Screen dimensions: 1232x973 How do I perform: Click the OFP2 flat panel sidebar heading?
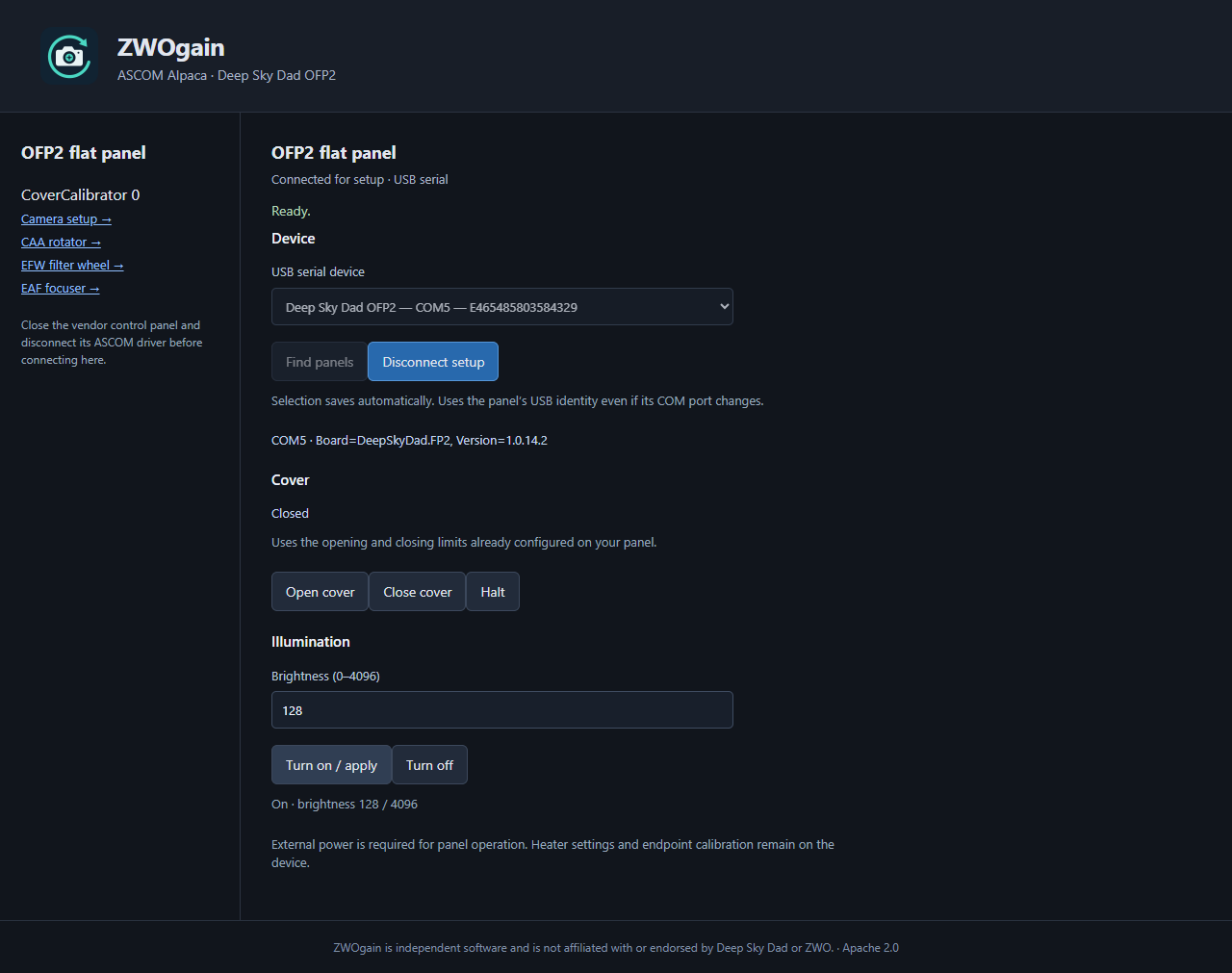(84, 153)
